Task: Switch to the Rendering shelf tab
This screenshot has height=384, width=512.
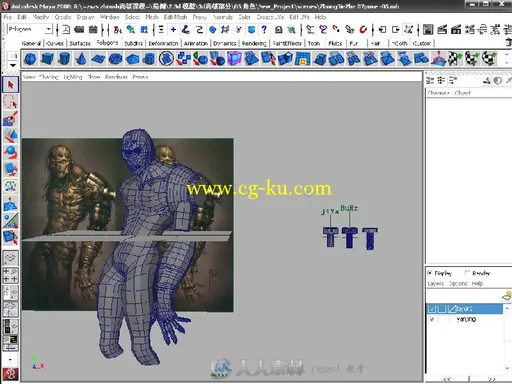Action: (x=254, y=43)
